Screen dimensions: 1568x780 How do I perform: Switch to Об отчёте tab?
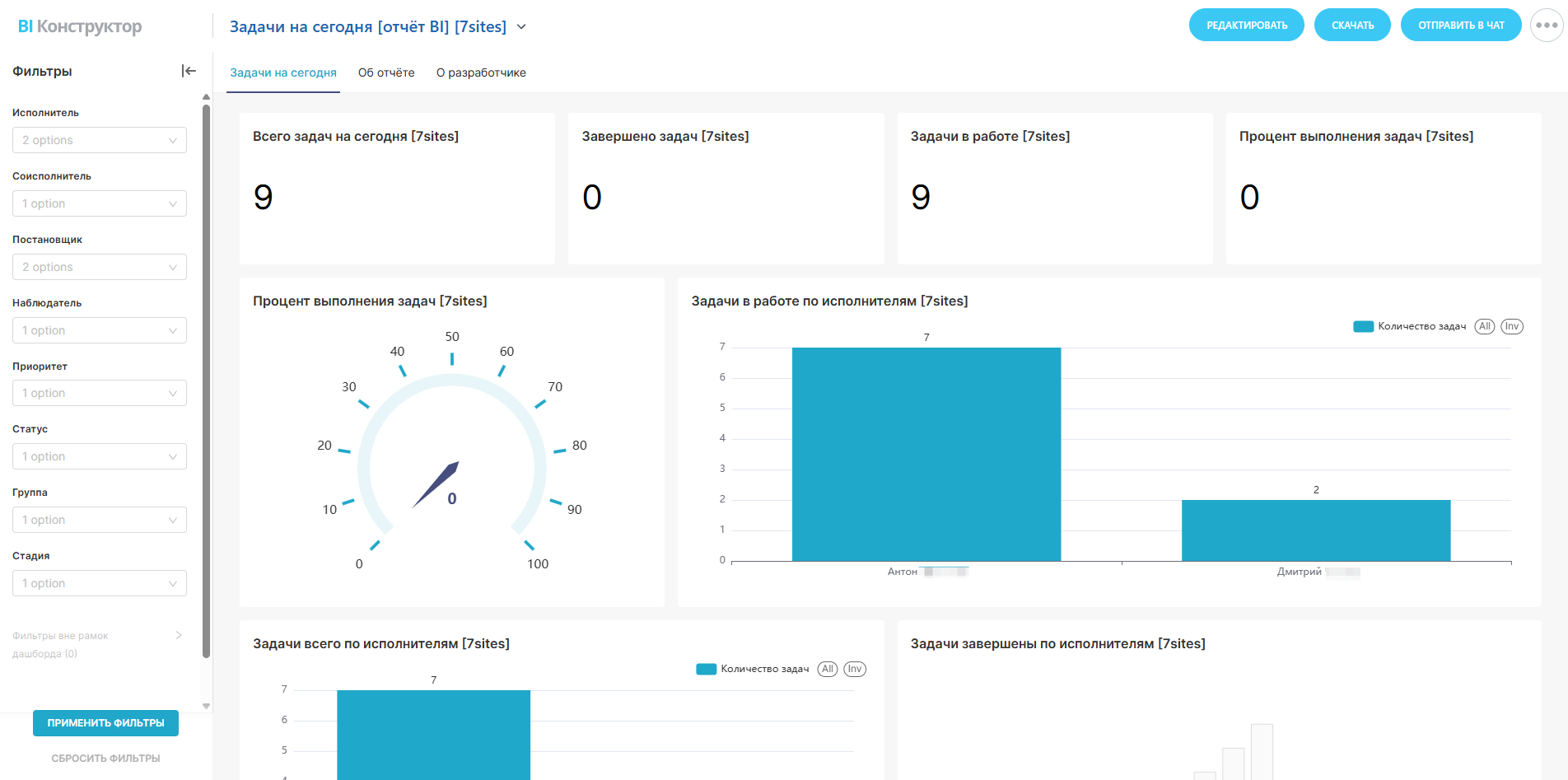(x=386, y=72)
